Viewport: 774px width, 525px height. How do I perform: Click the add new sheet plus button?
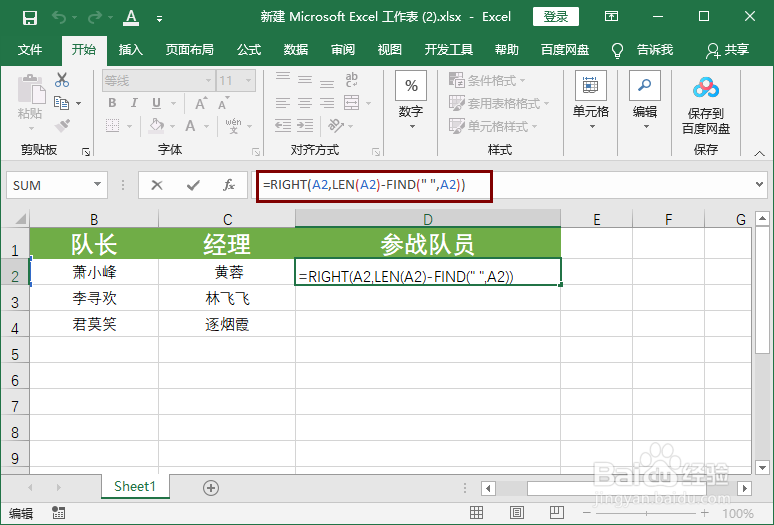pos(211,488)
